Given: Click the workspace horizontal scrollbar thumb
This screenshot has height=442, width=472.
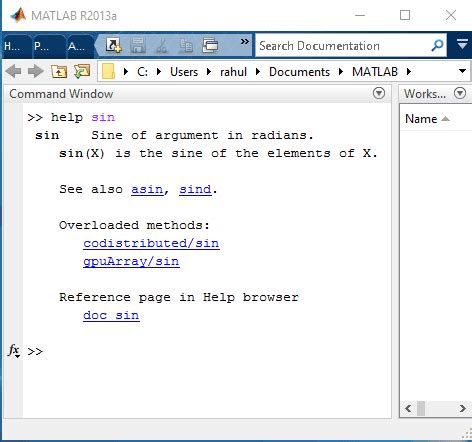Looking at the screenshot, I should (421, 408).
